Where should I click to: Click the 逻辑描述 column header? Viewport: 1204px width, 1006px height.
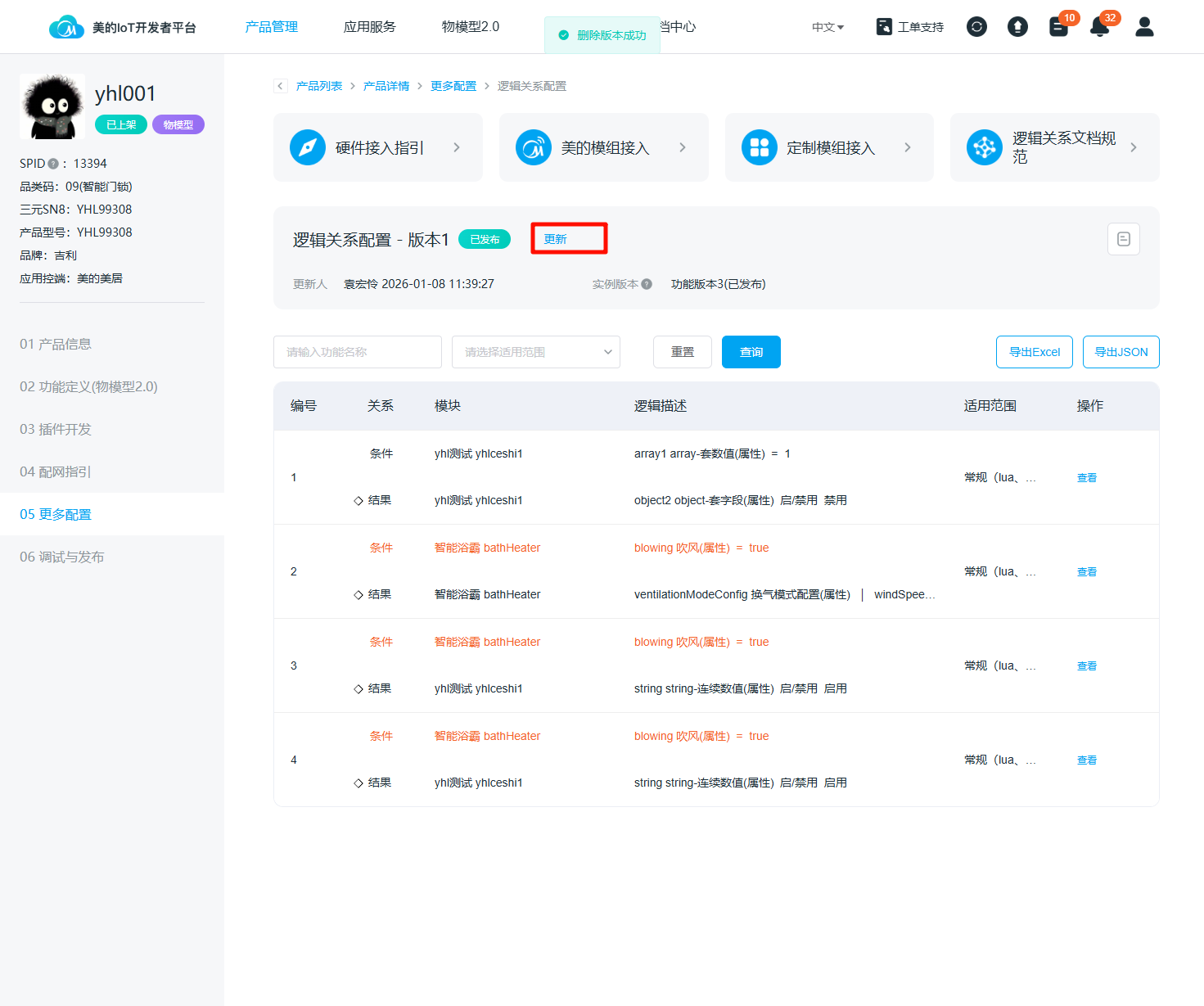[x=661, y=406]
